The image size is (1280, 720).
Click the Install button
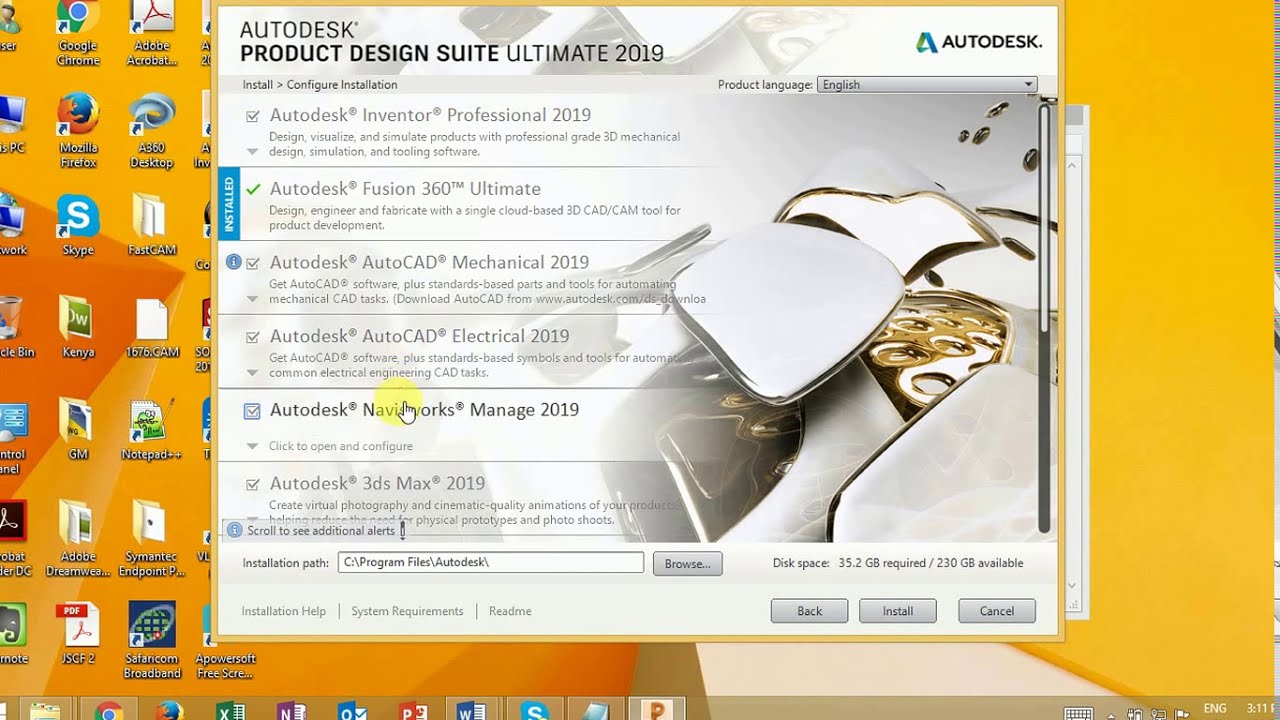pyautogui.click(x=897, y=611)
